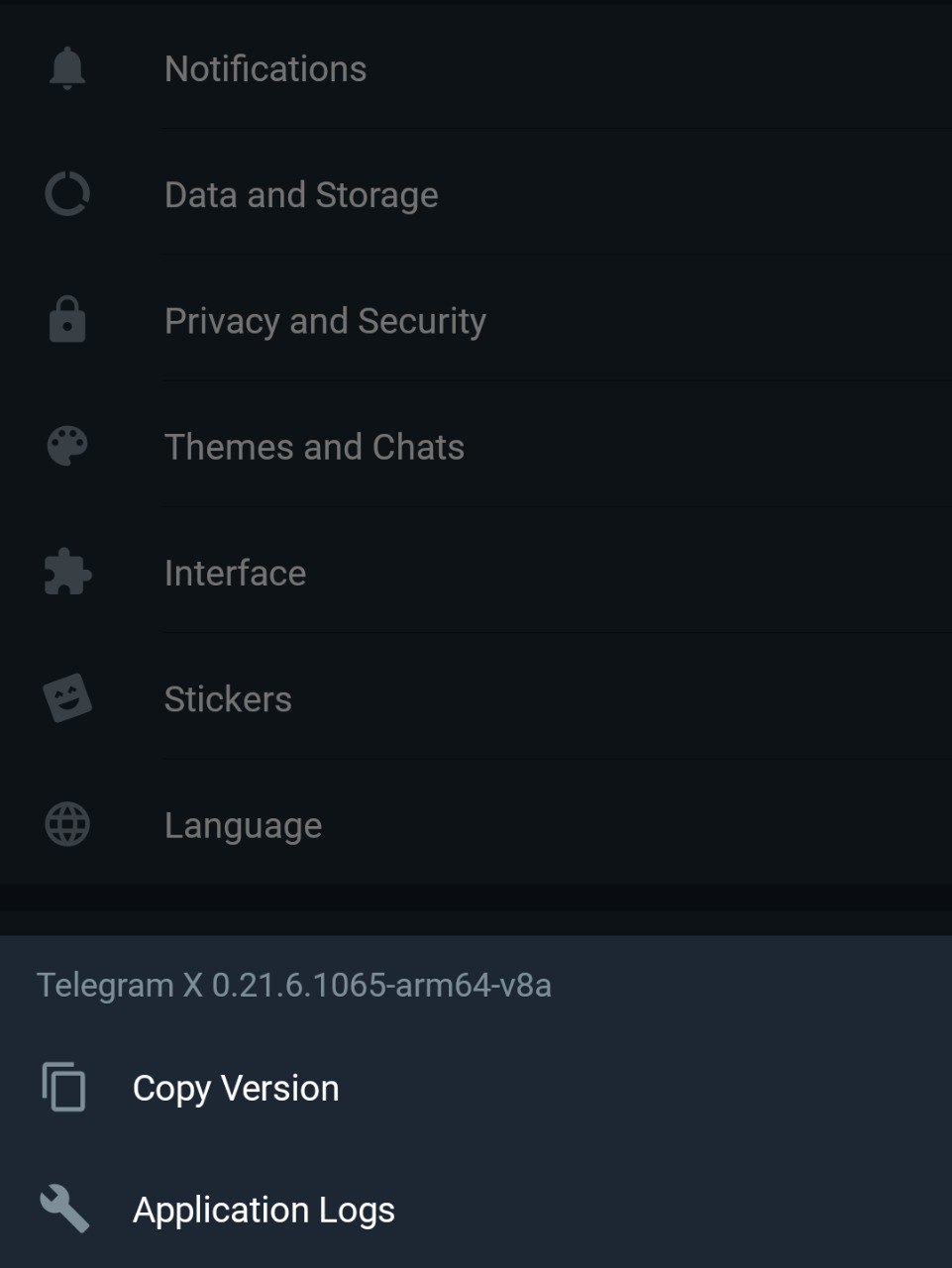This screenshot has height=1268, width=952.
Task: Open Themes and Chats settings
Action: [314, 447]
